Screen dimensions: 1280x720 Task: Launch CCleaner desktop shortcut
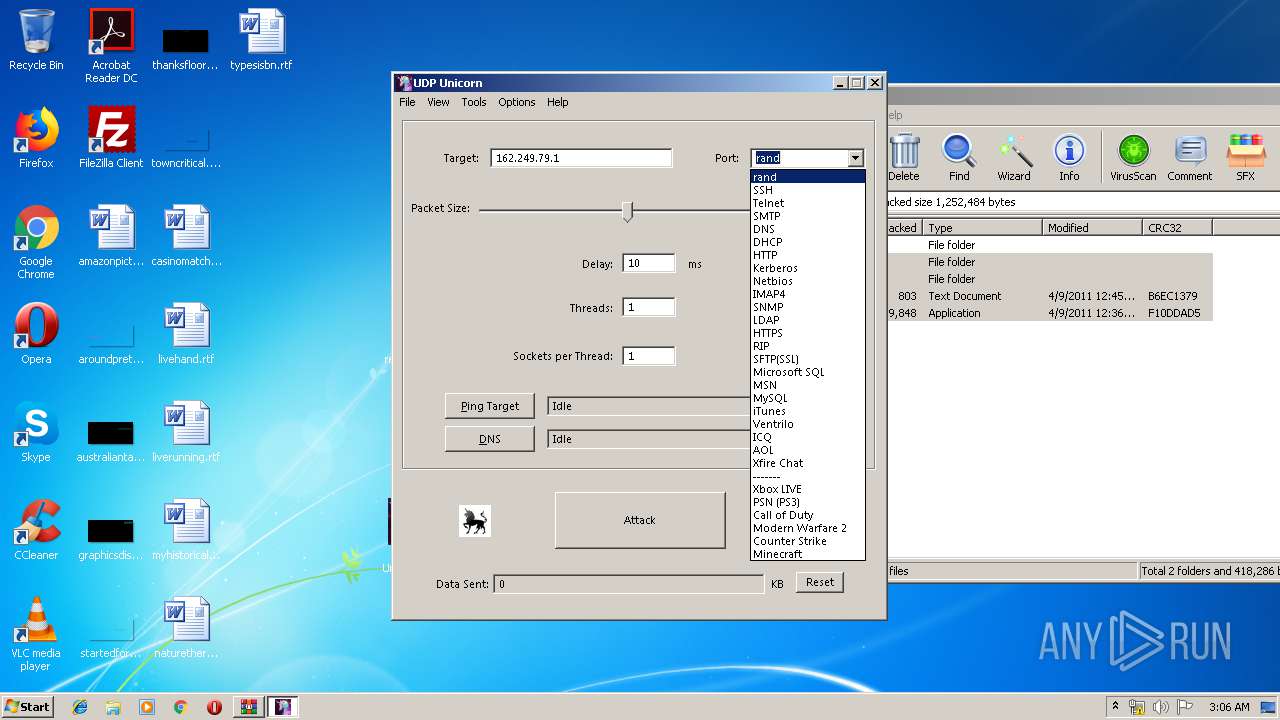[36, 530]
